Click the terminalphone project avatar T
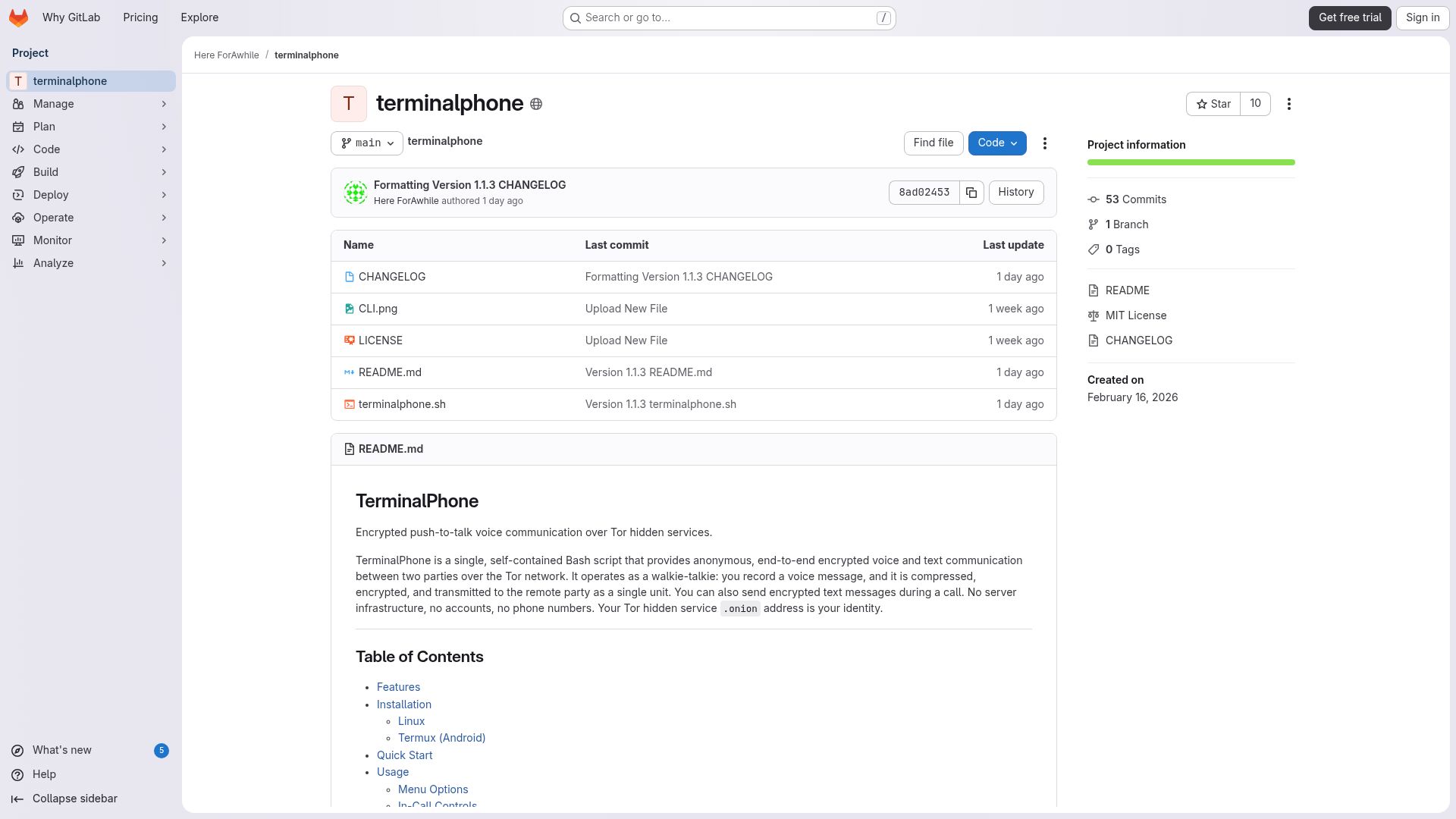The image size is (1456, 819). point(349,104)
